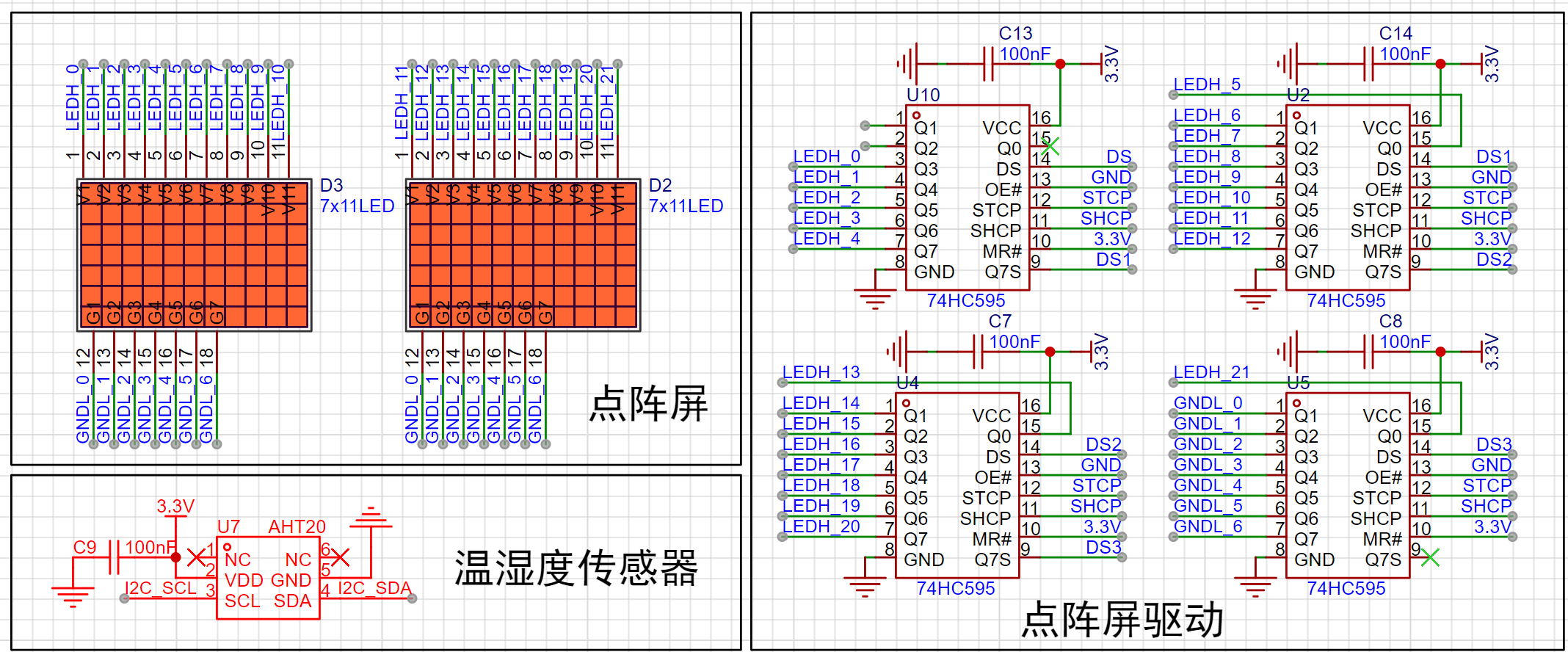1568x652 pixels.
Task: Click the DS3 net label at U5 pin 14
Action: (x=1494, y=444)
